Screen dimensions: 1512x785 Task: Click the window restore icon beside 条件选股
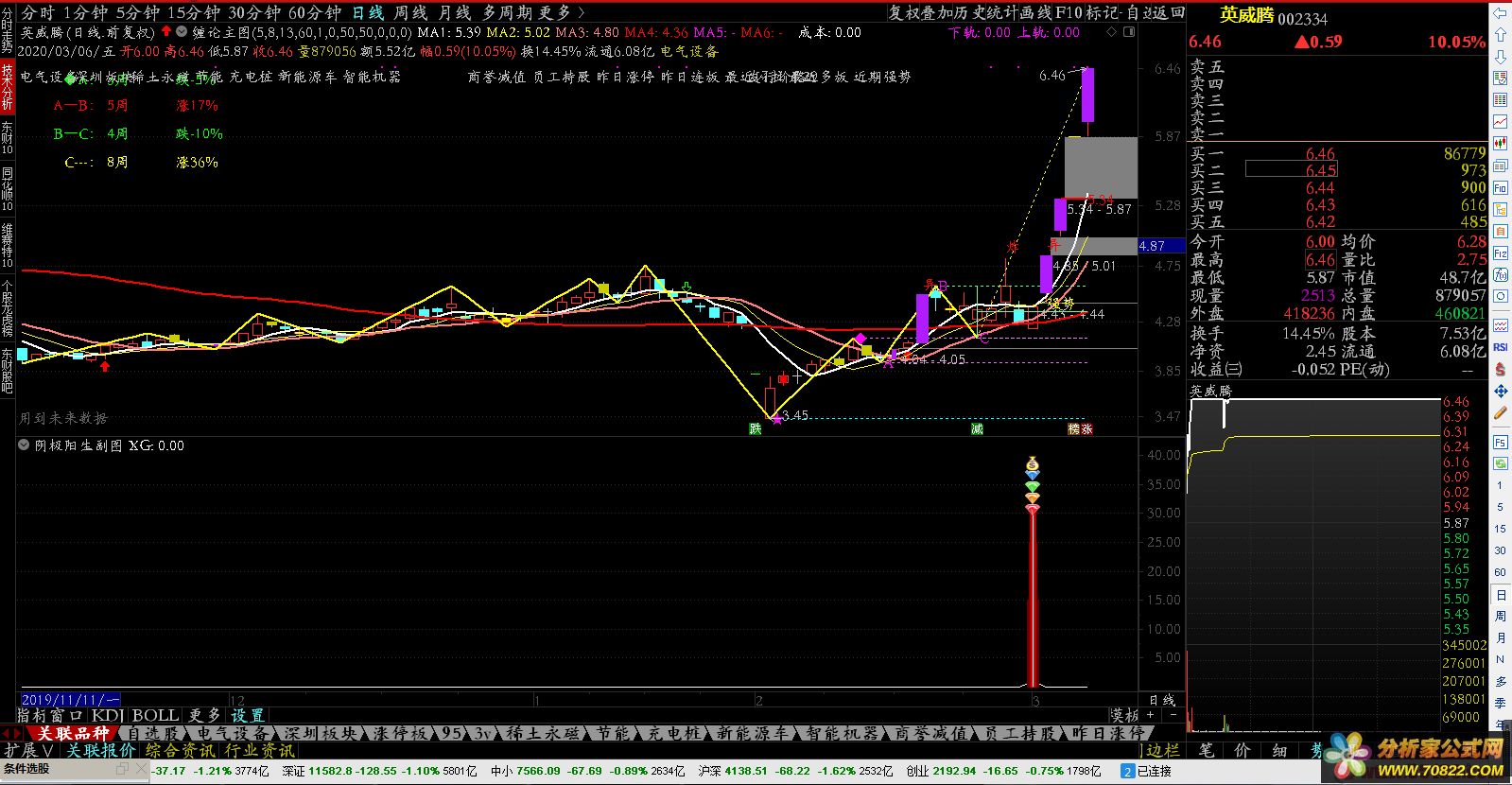tap(122, 770)
